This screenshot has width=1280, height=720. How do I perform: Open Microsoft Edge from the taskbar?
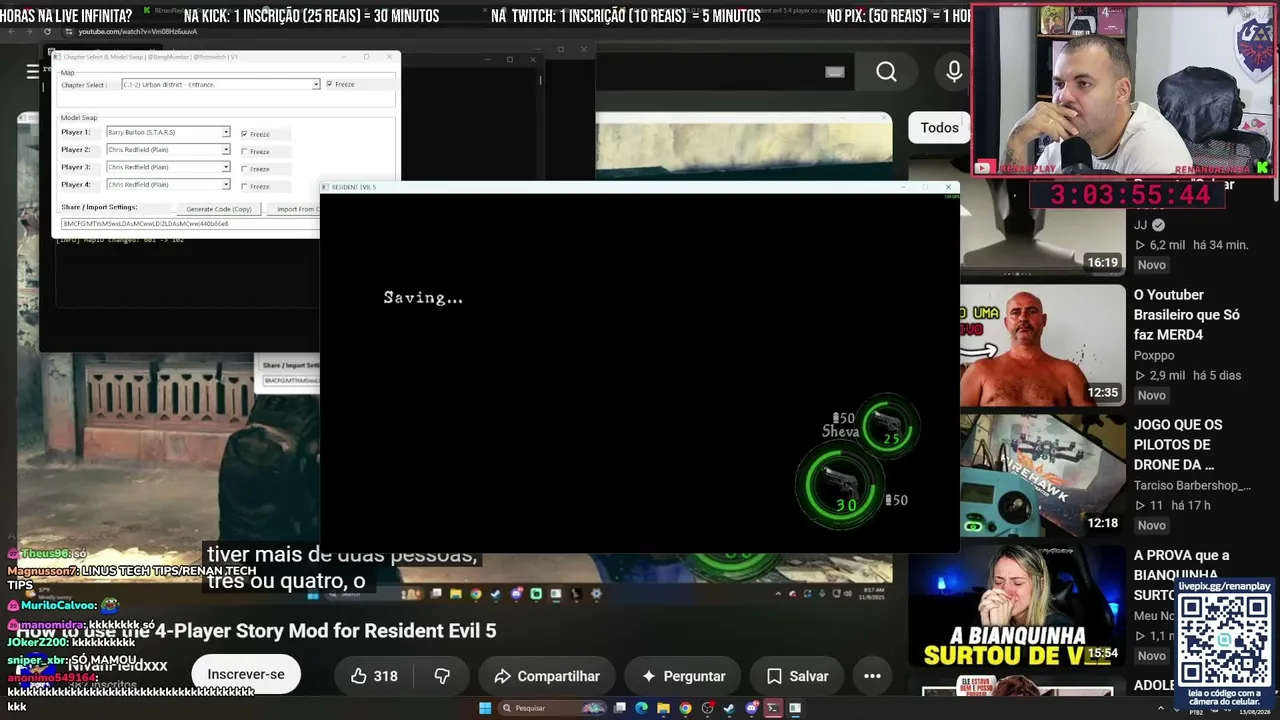click(641, 708)
